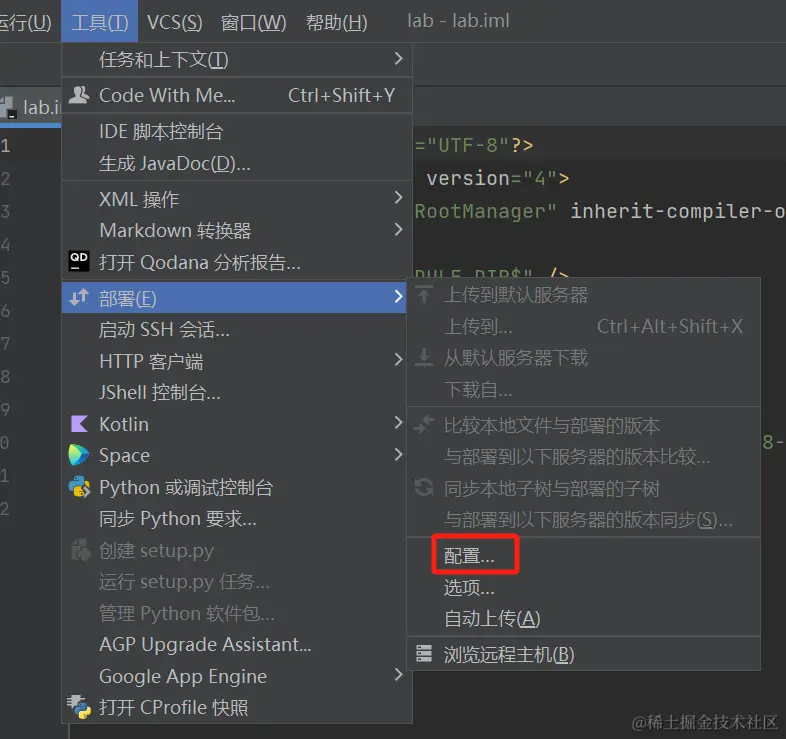Click the download from default server icon
Viewport: 786px width, 739px height.
424,357
